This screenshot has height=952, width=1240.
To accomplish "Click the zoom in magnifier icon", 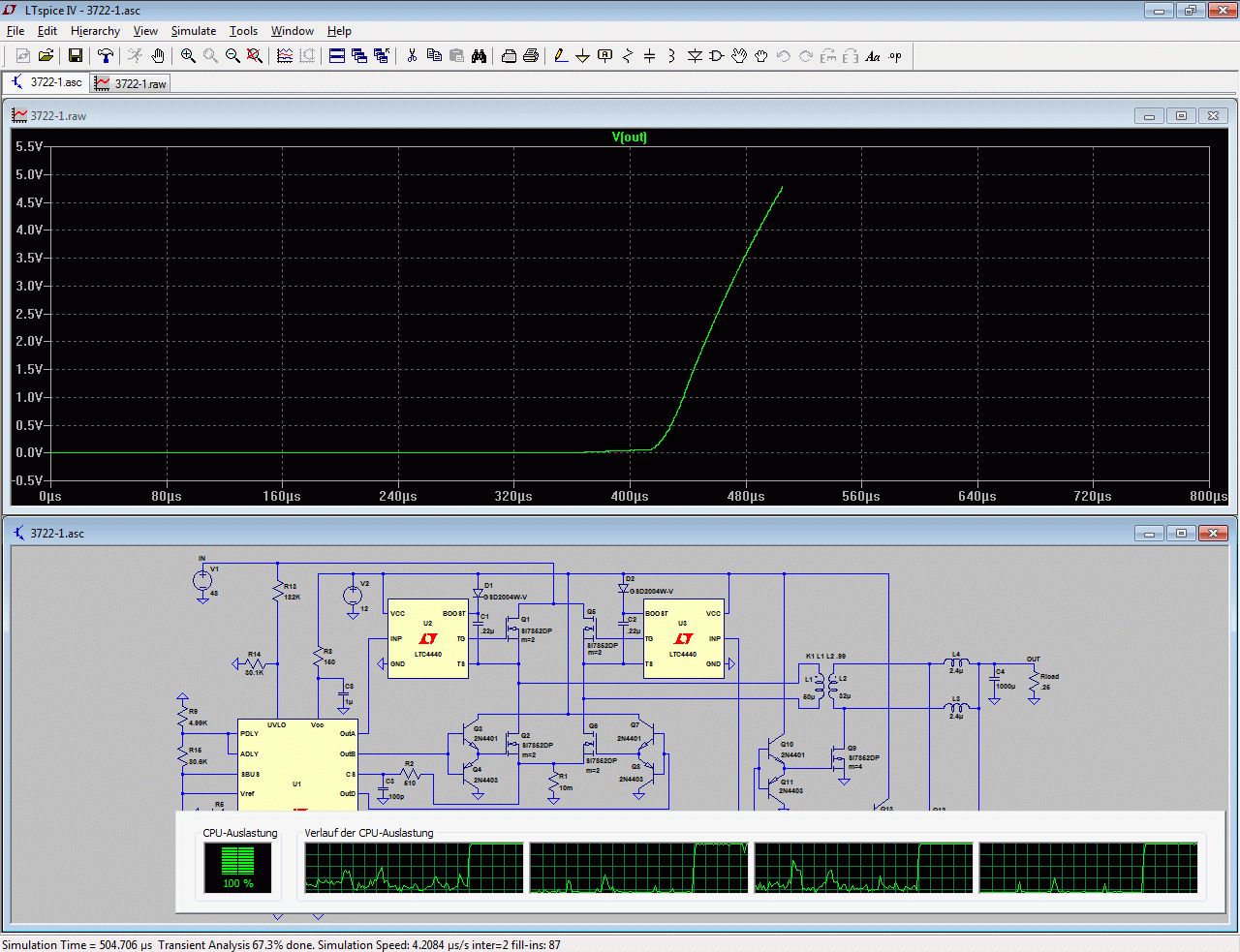I will click(x=188, y=56).
